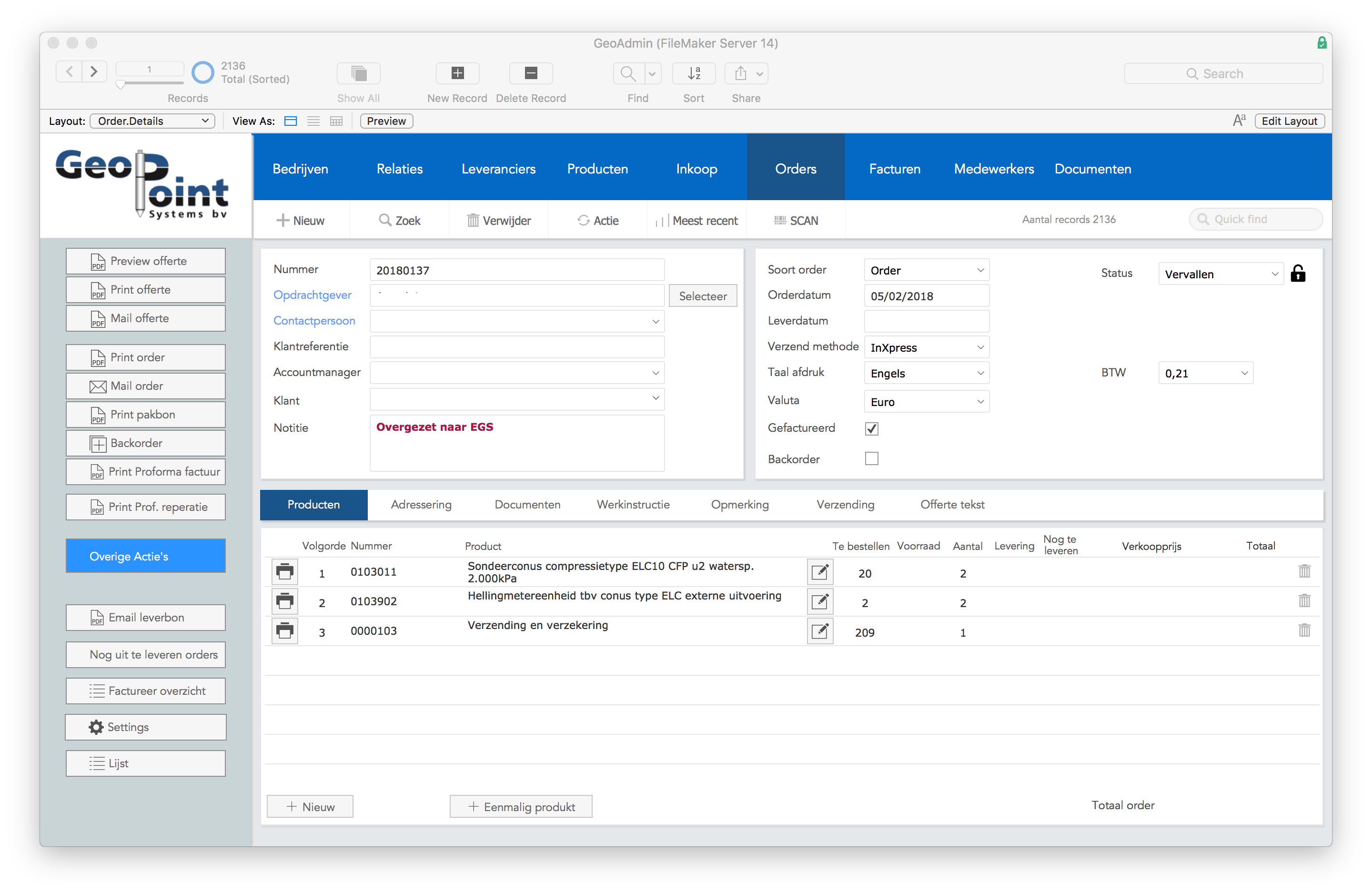This screenshot has width=1372, height=894.
Task: Edit the Verzending en verzekering line
Action: pos(820,631)
